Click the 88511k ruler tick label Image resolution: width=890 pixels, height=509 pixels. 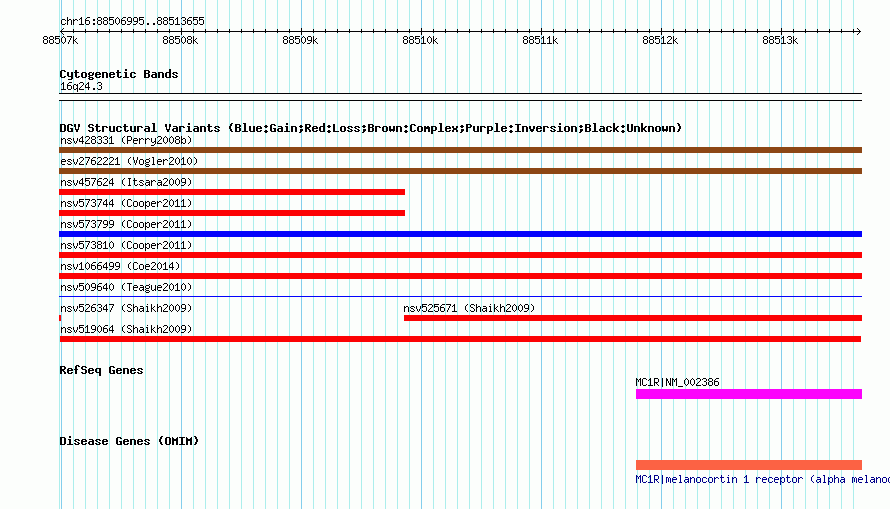[x=540, y=40]
